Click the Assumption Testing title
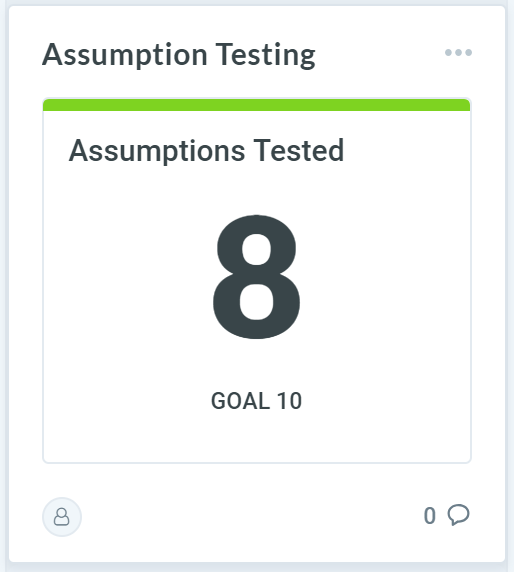The height and width of the screenshot is (572, 514). 179,55
